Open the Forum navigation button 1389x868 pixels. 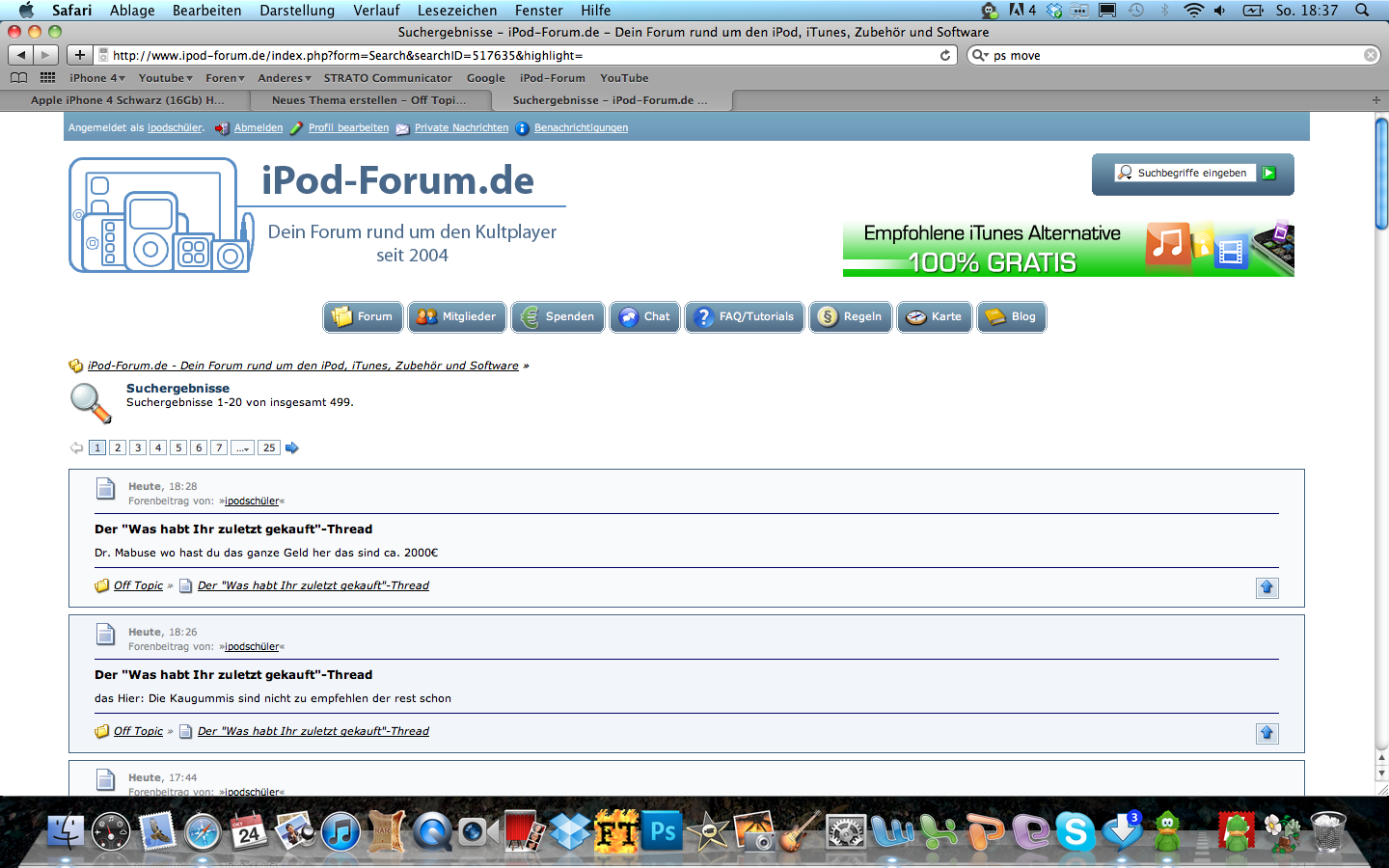(363, 316)
